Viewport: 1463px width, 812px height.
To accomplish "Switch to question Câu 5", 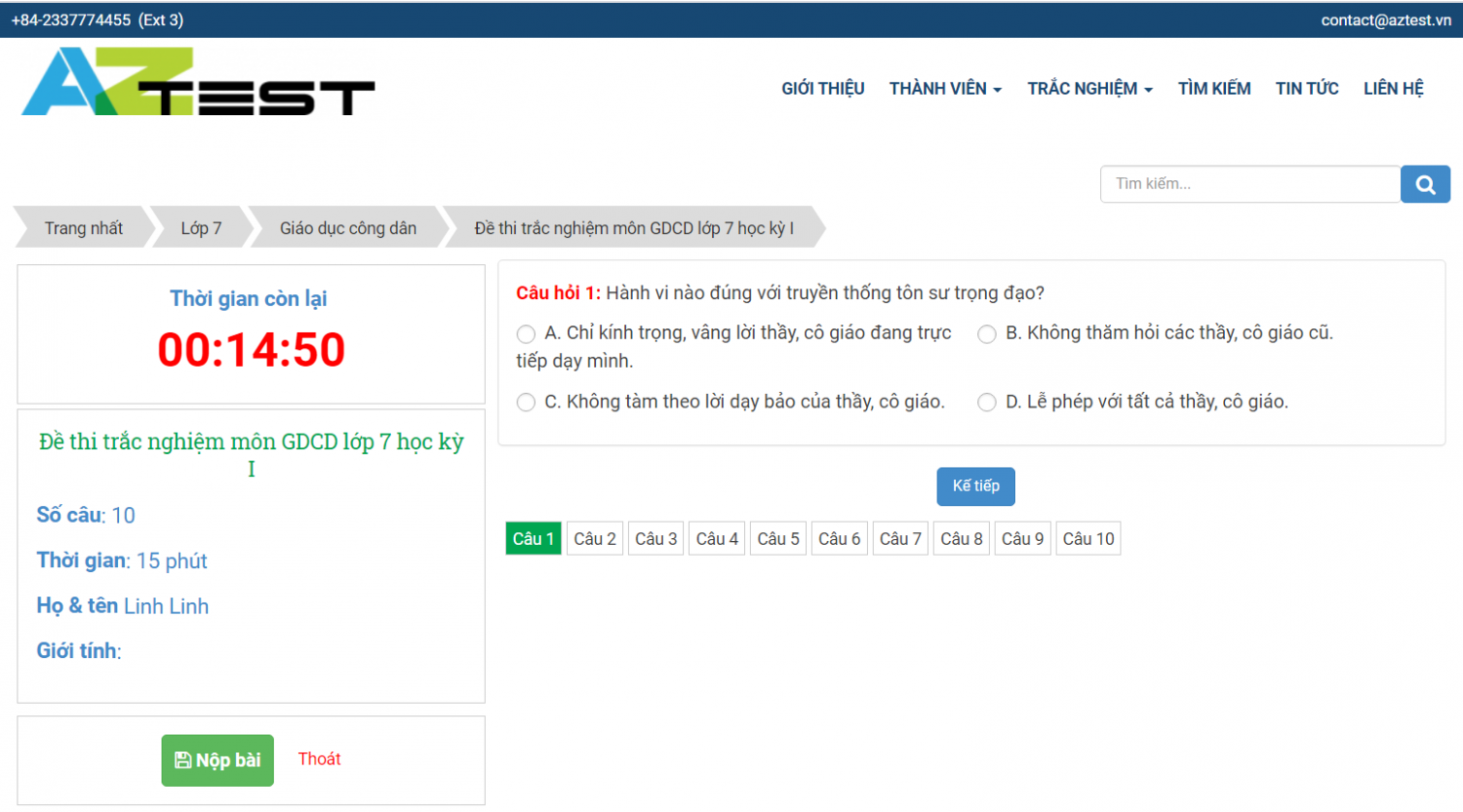I will pos(778,539).
